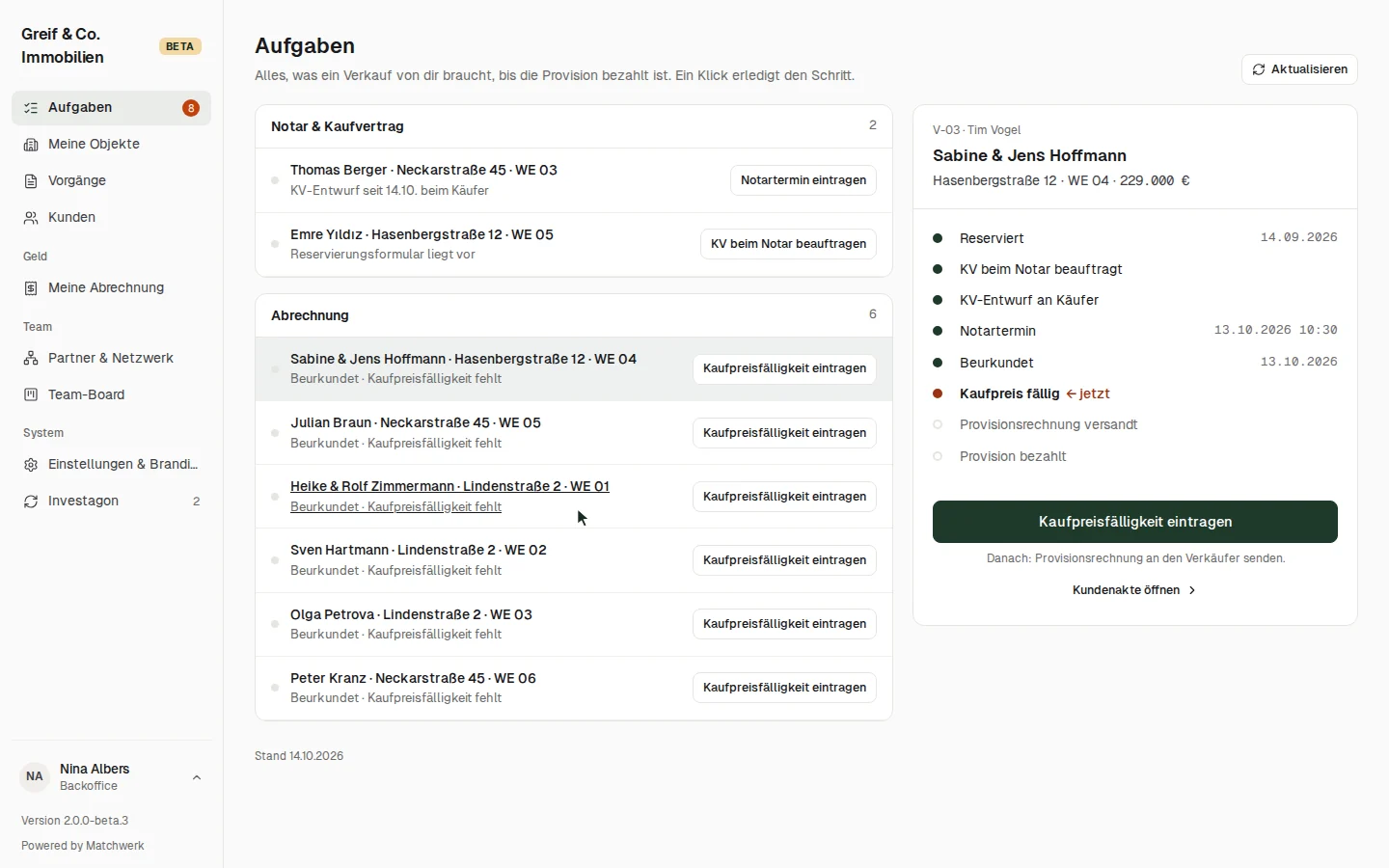Click the Reserviert timeline step
The width and height of the screenshot is (1389, 868).
(x=1135, y=238)
